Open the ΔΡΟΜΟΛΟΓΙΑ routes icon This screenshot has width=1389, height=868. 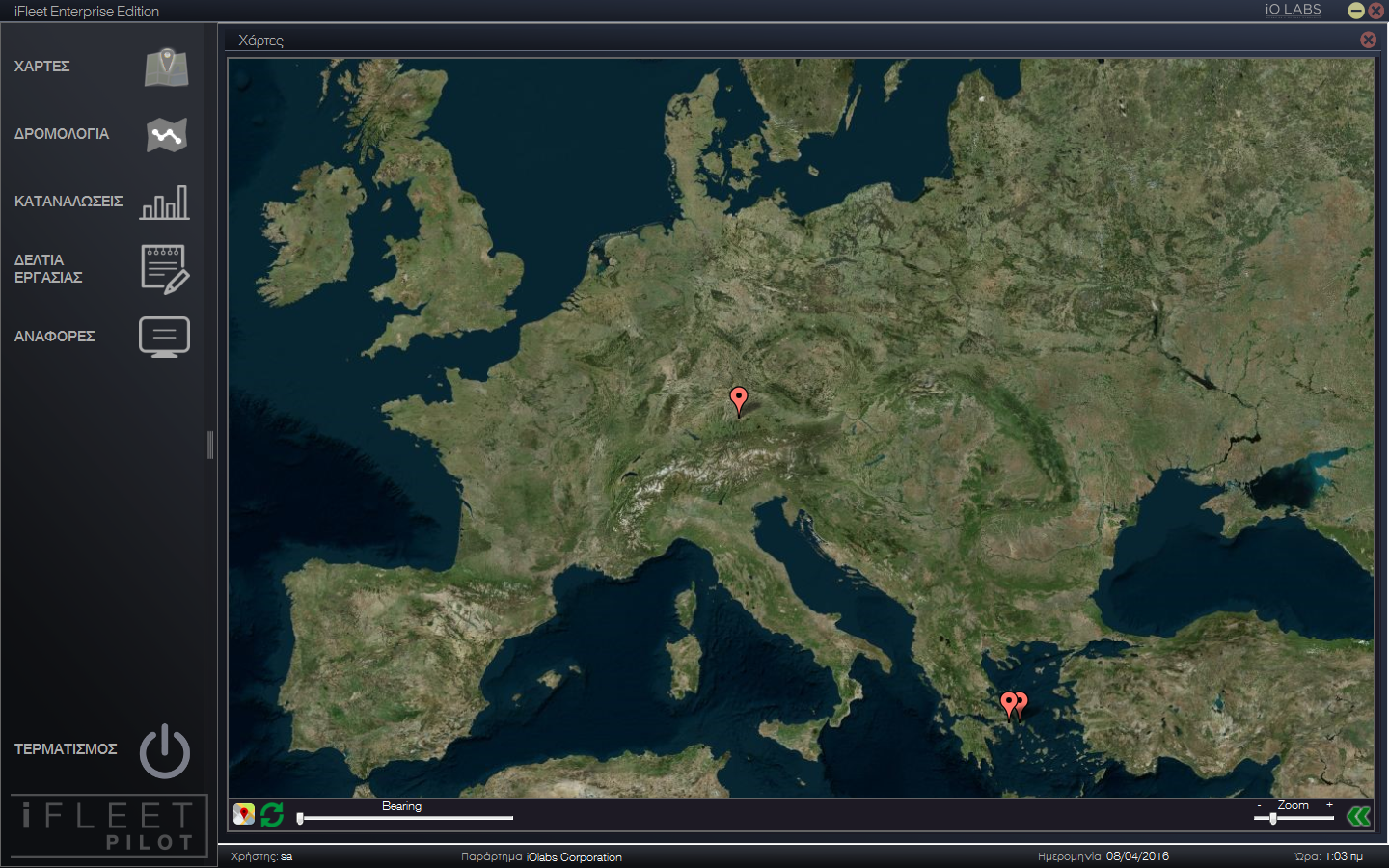(x=166, y=135)
